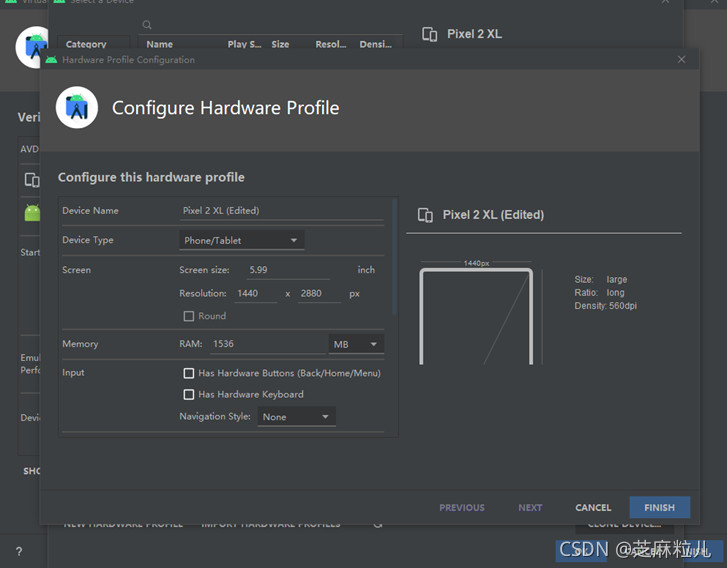Click the resolution height field 2880
This screenshot has width=727, height=568.
point(319,294)
